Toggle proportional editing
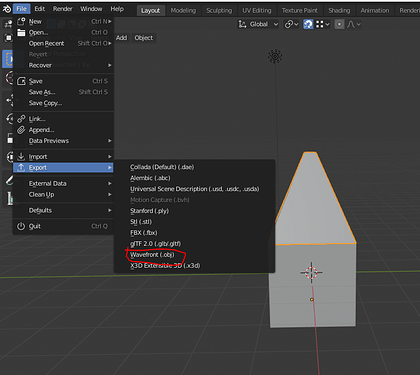This screenshot has height=375, width=420. [339, 24]
